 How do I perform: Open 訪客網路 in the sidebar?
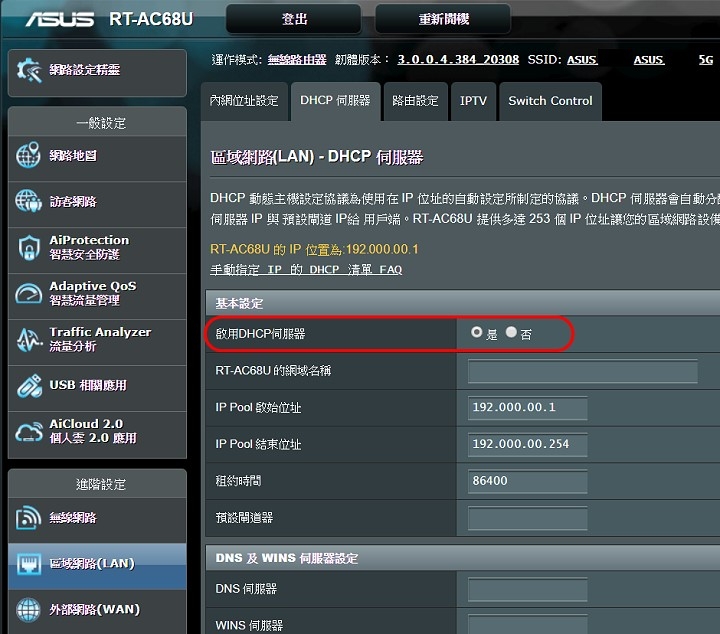[97, 204]
